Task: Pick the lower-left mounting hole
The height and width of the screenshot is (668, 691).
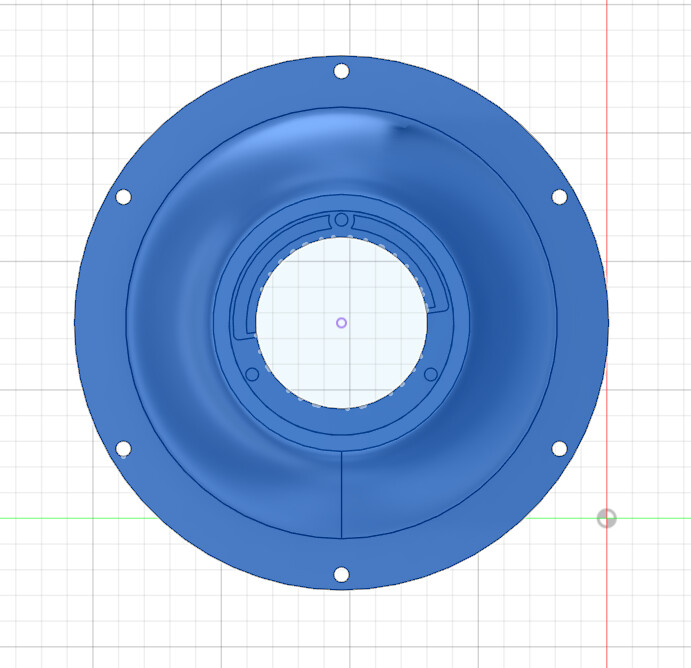Action: point(124,448)
